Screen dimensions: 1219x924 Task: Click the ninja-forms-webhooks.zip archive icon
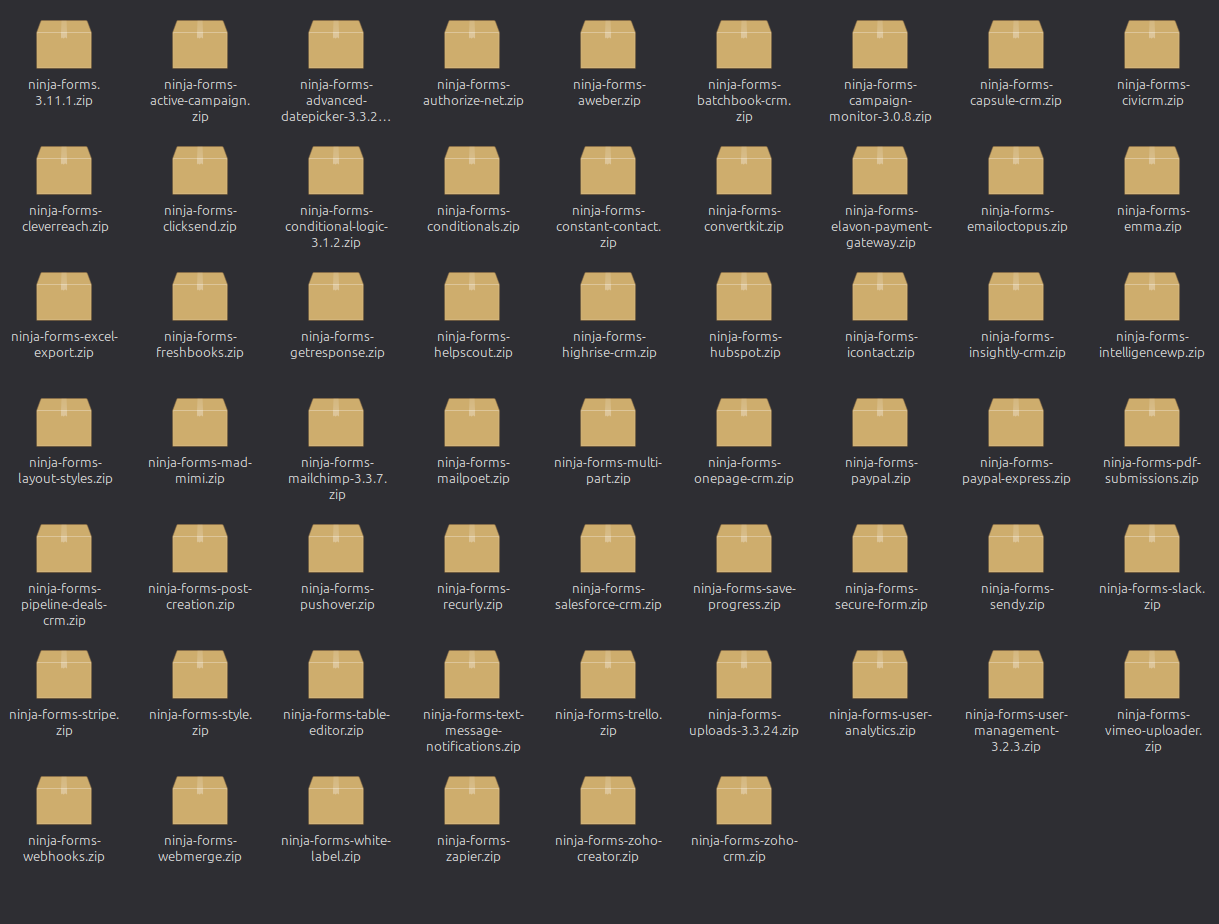(64, 800)
